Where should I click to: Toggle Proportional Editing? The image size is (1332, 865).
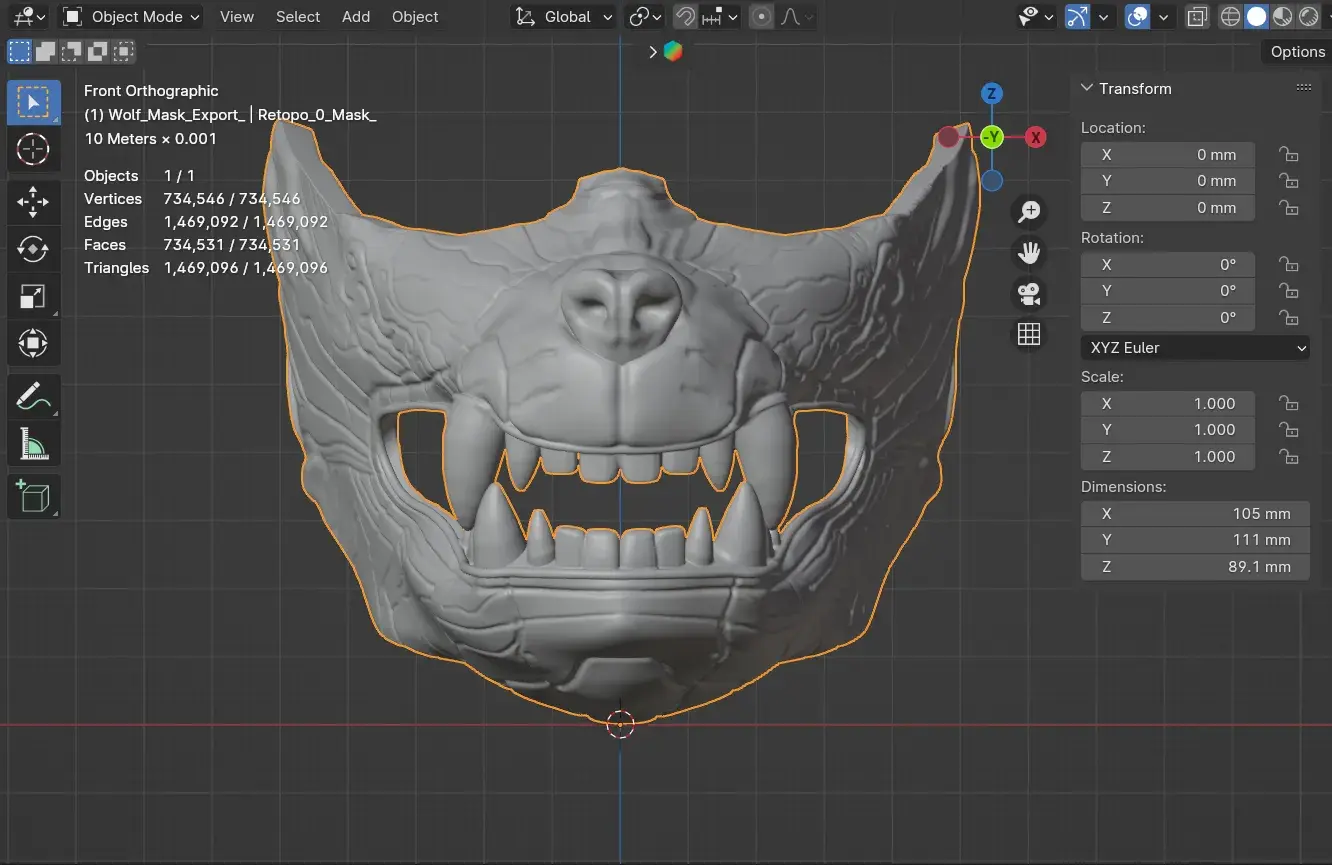[761, 17]
